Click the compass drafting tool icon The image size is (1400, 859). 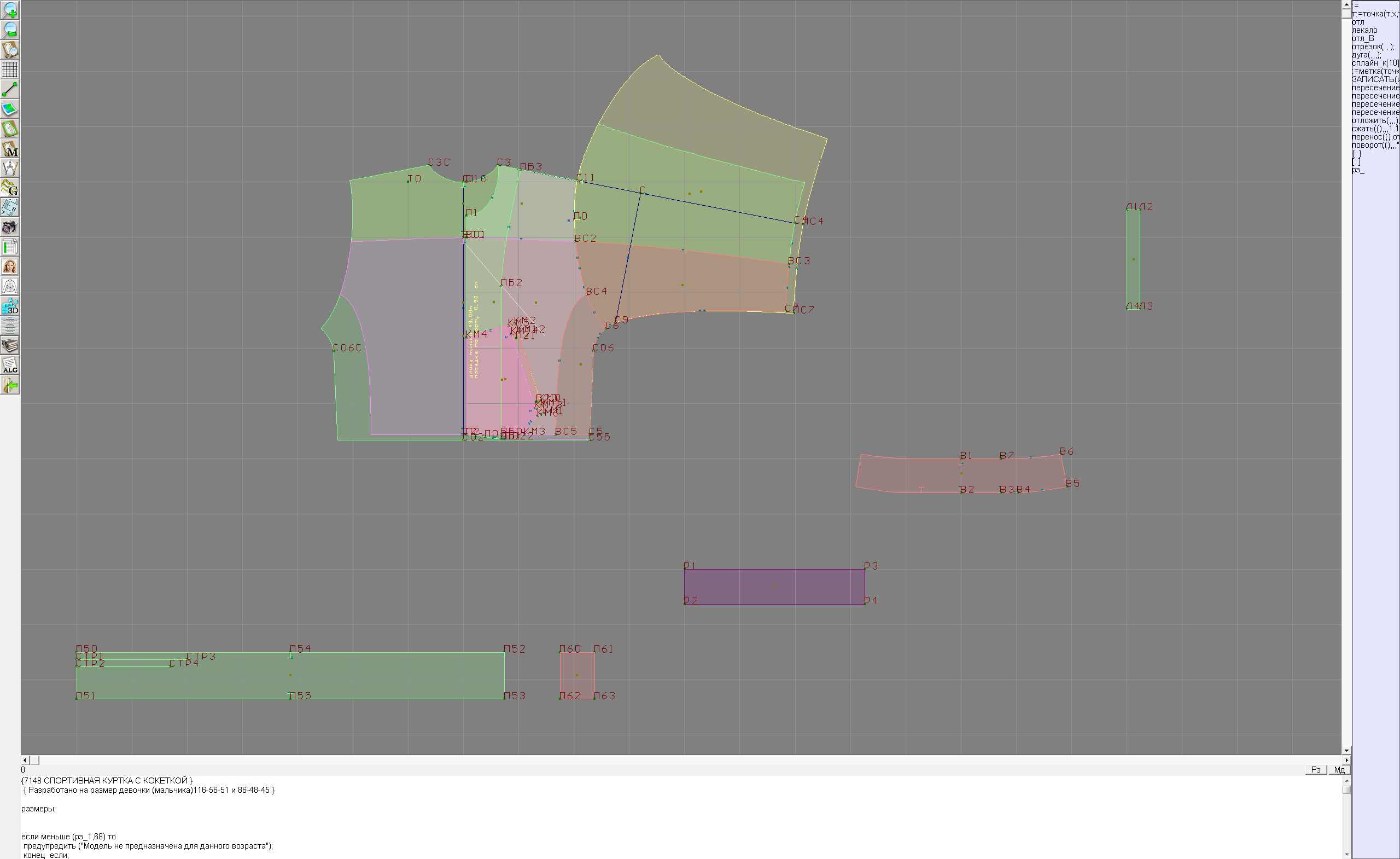point(10,169)
